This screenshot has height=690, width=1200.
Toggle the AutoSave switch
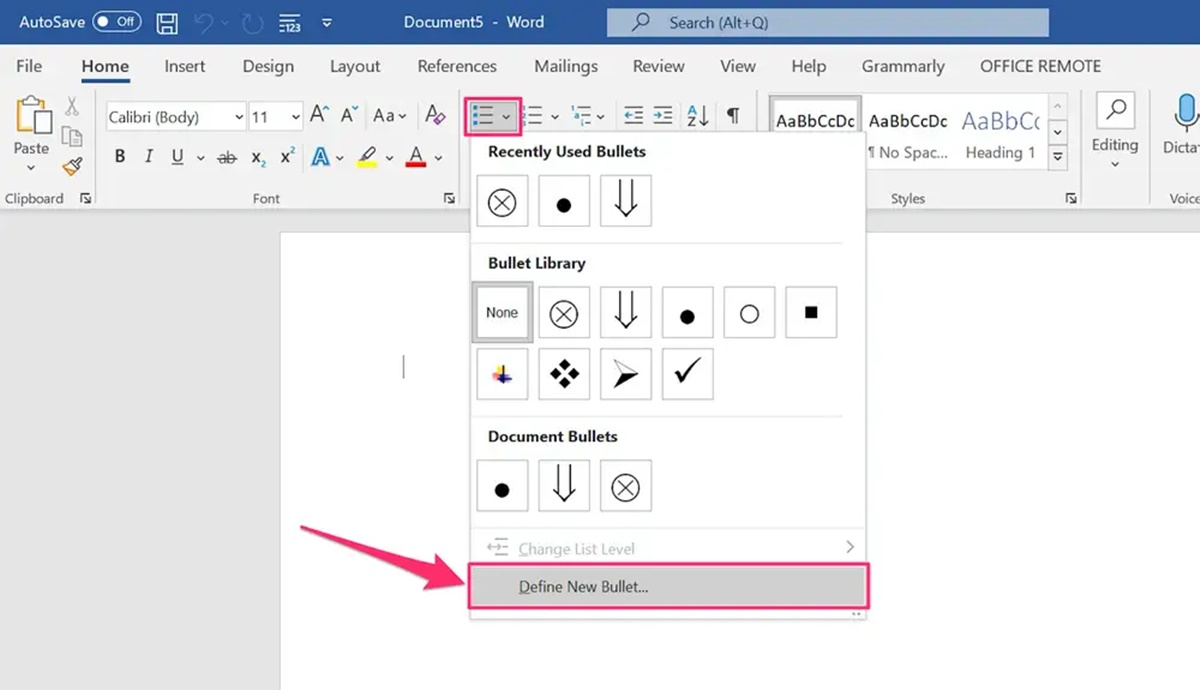click(117, 22)
